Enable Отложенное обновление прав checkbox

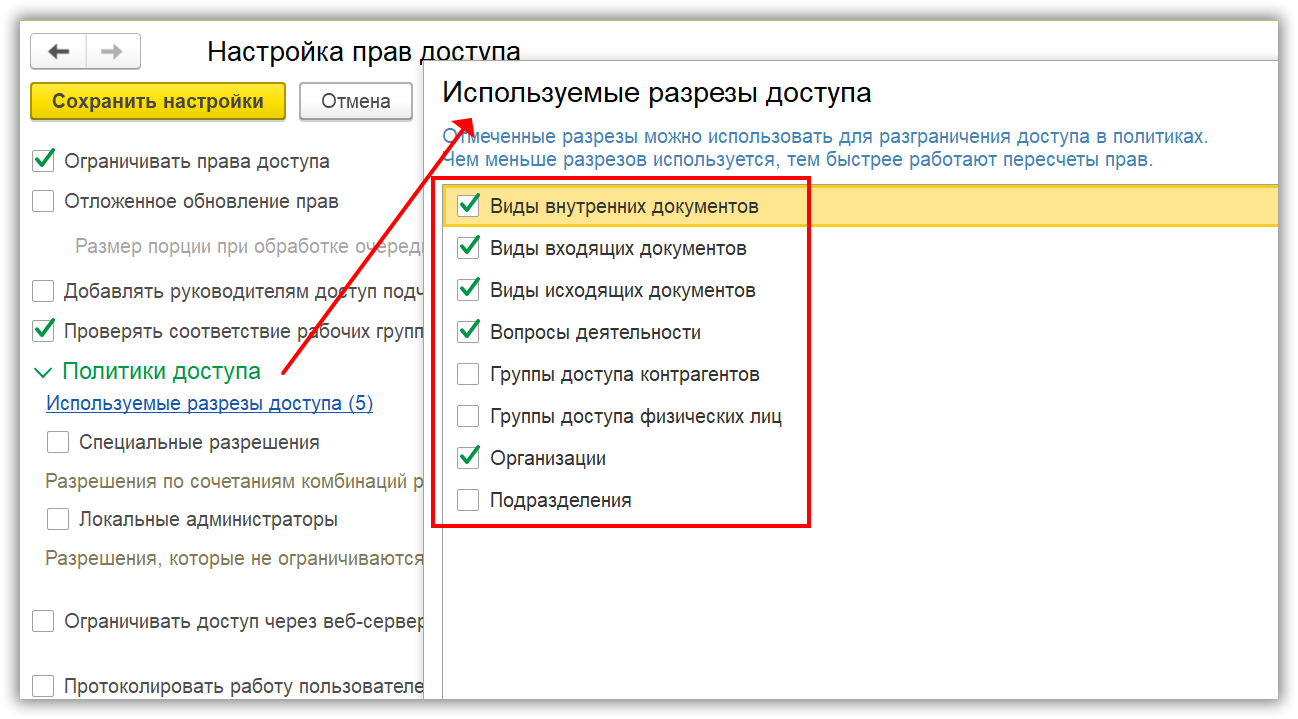[43, 201]
